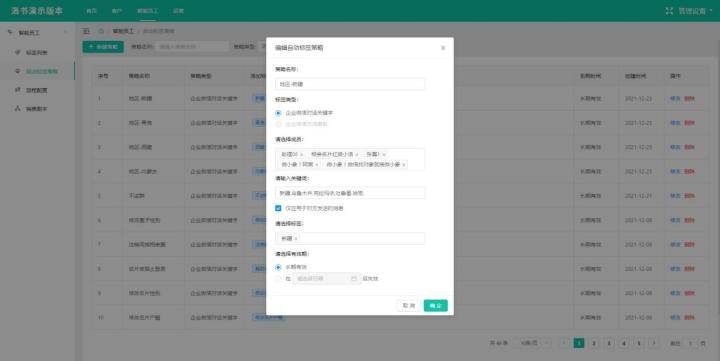Click the white cancel button in dialog
The width and height of the screenshot is (720, 361).
point(409,305)
